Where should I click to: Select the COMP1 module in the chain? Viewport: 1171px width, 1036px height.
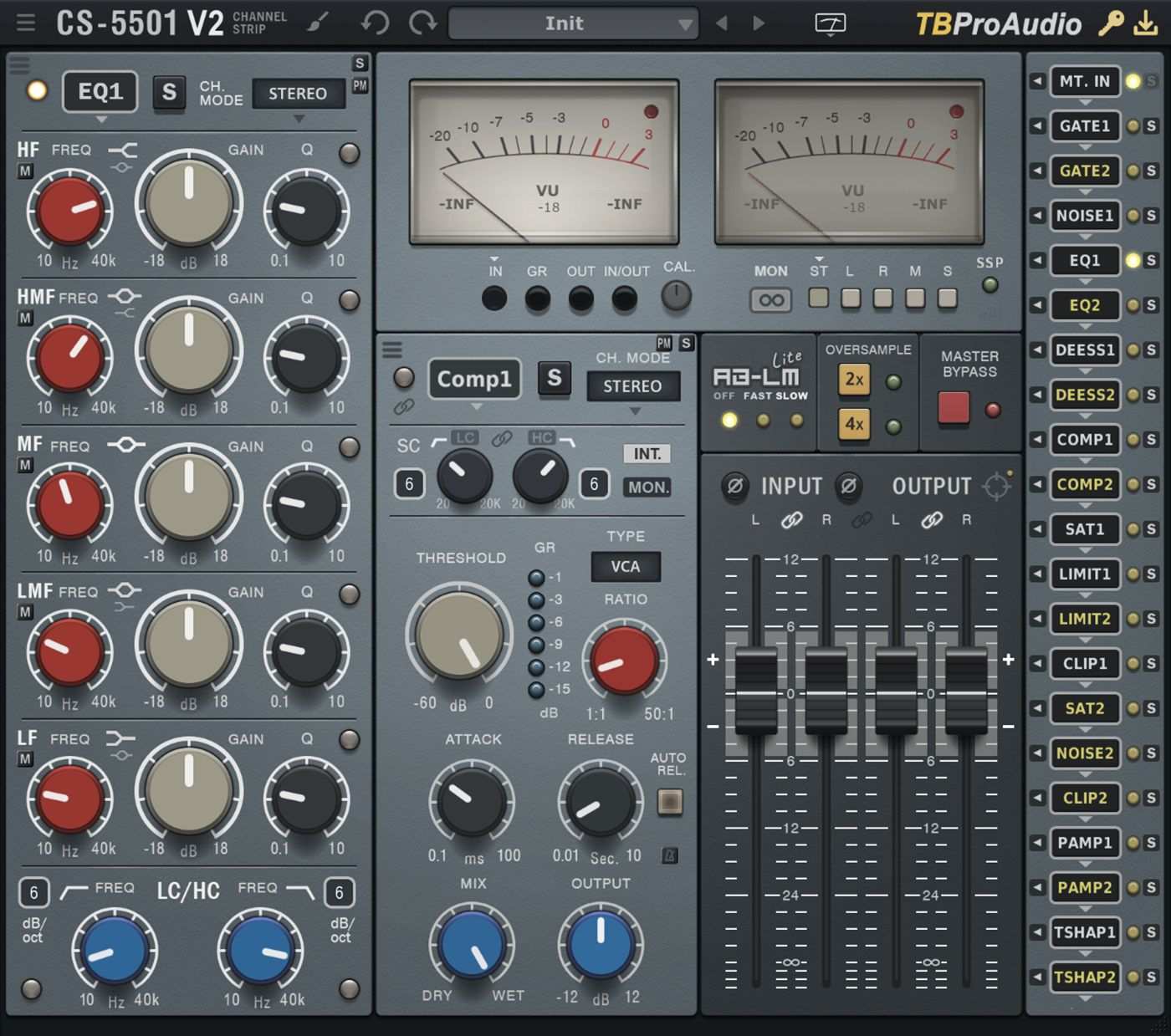[x=1084, y=439]
